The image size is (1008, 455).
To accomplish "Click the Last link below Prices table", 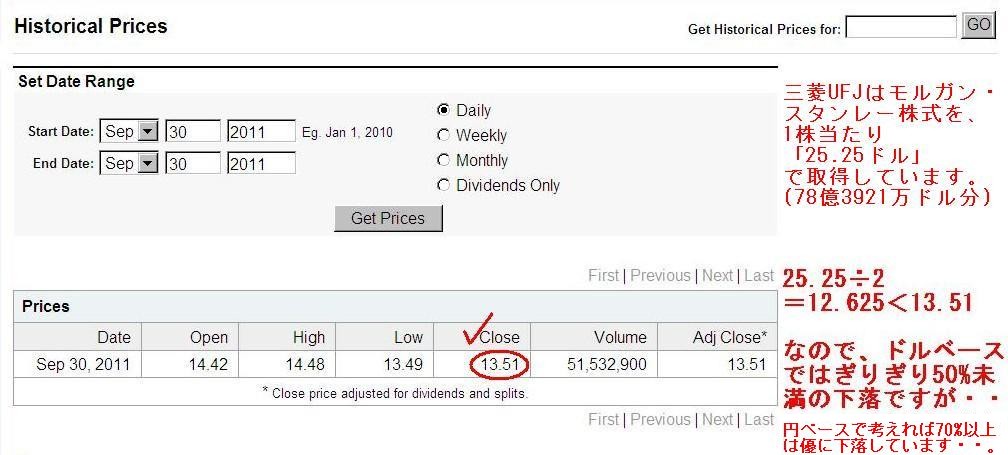I will (x=759, y=420).
